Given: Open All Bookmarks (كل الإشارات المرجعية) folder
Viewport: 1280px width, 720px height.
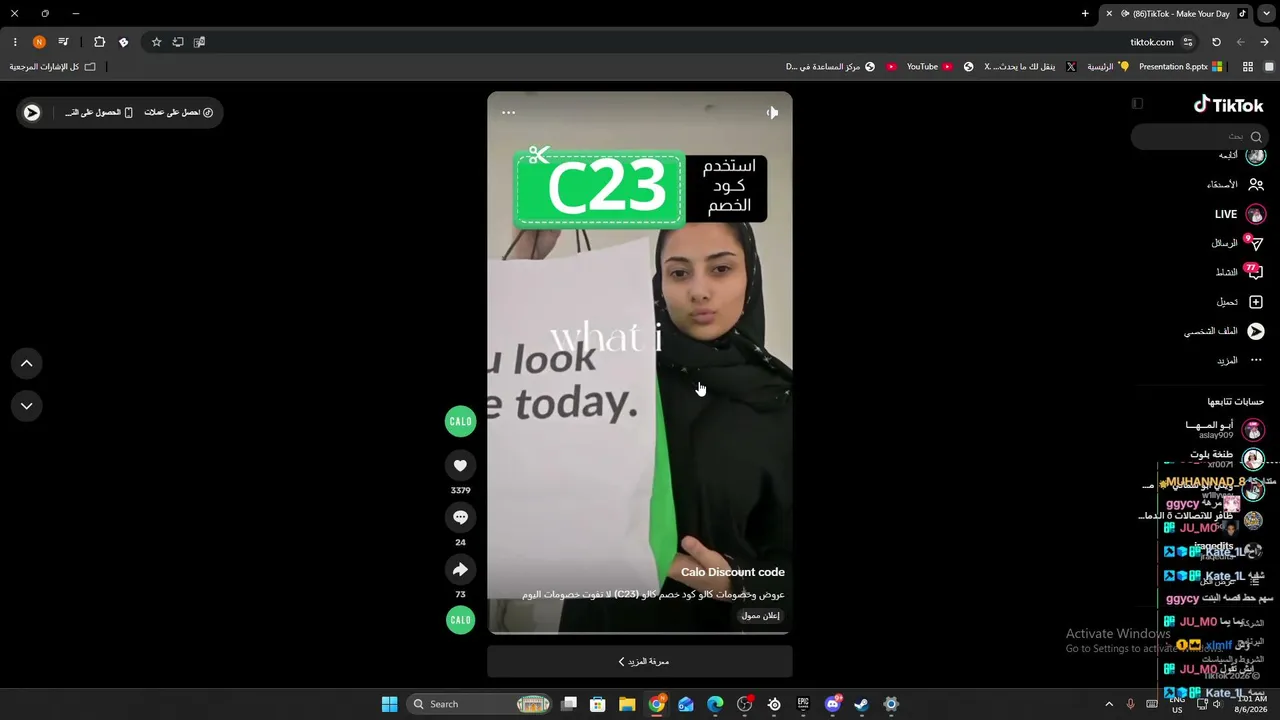Looking at the screenshot, I should [53, 67].
